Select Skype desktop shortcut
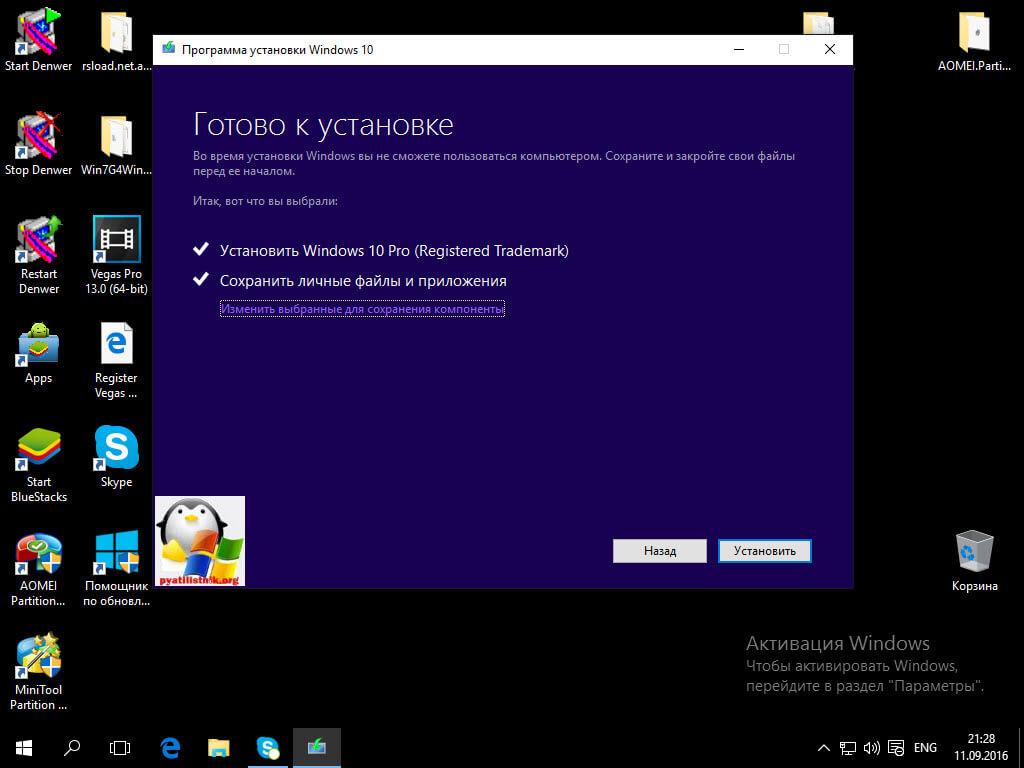The width and height of the screenshot is (1024, 768). pyautogui.click(x=116, y=450)
